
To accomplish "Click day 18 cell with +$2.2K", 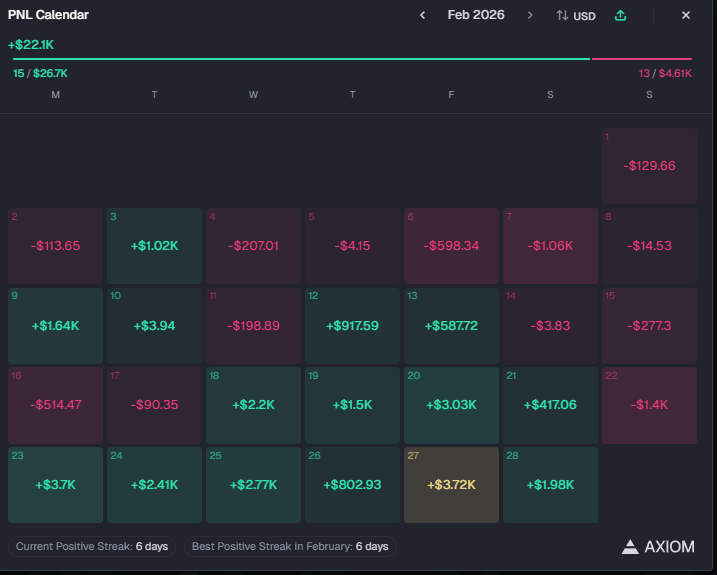I will pos(253,405).
